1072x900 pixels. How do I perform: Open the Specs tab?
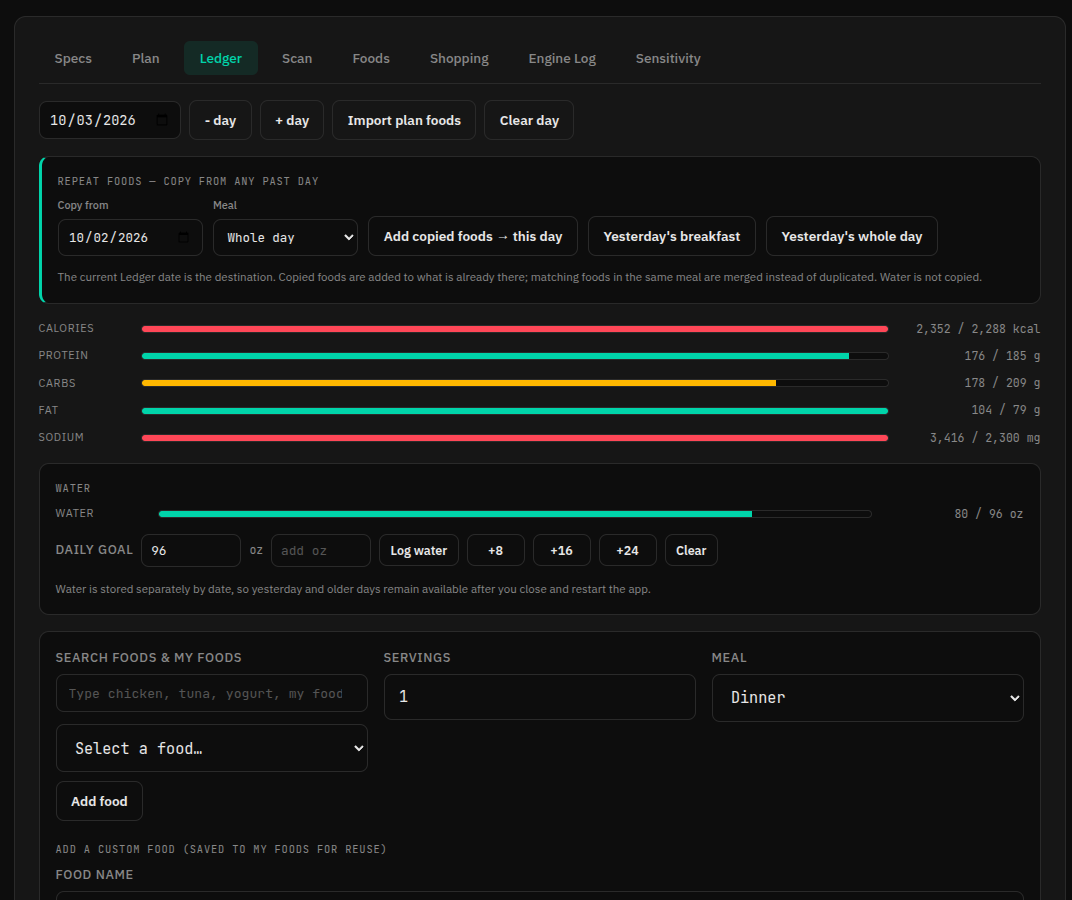click(73, 58)
